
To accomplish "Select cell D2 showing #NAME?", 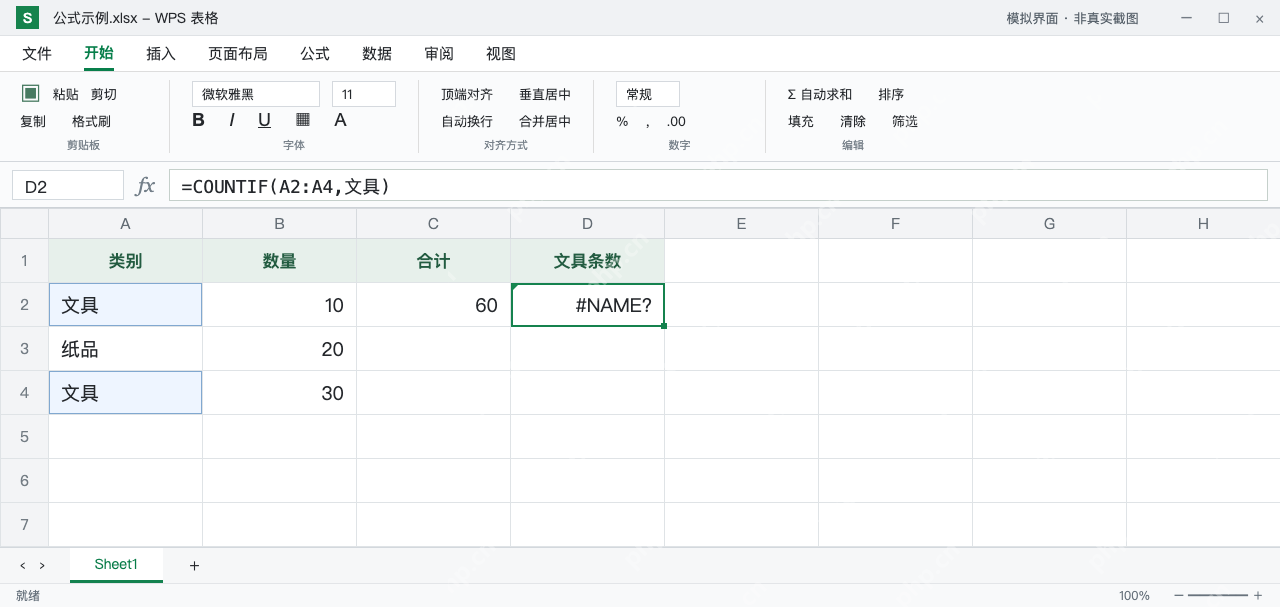I will [588, 305].
